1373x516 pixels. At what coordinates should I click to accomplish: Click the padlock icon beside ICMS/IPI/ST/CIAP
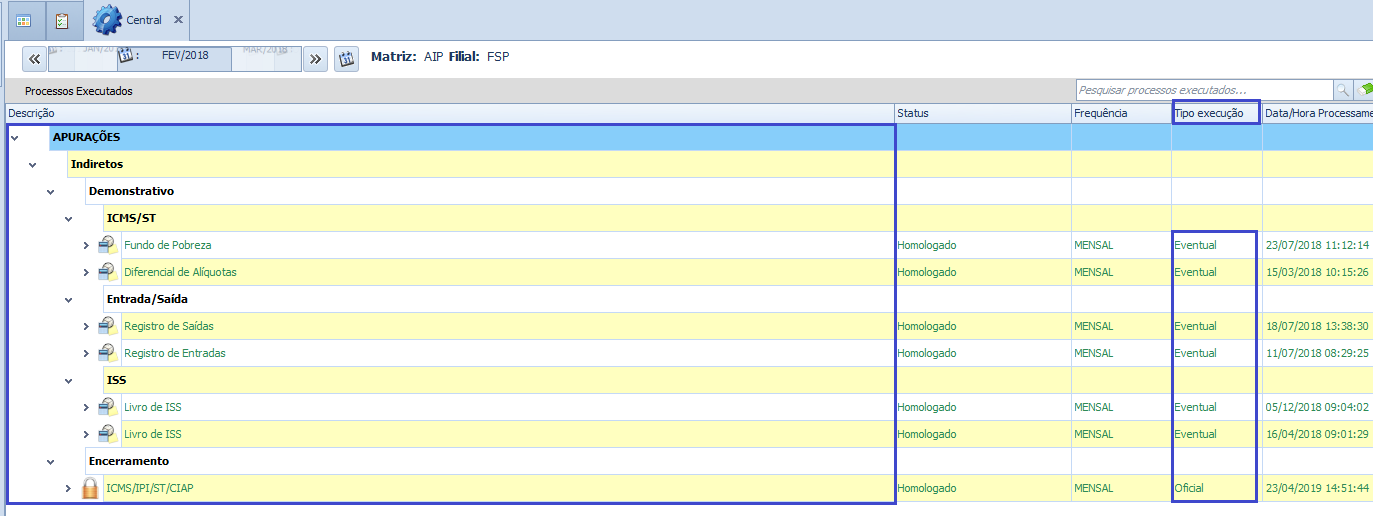[x=90, y=488]
